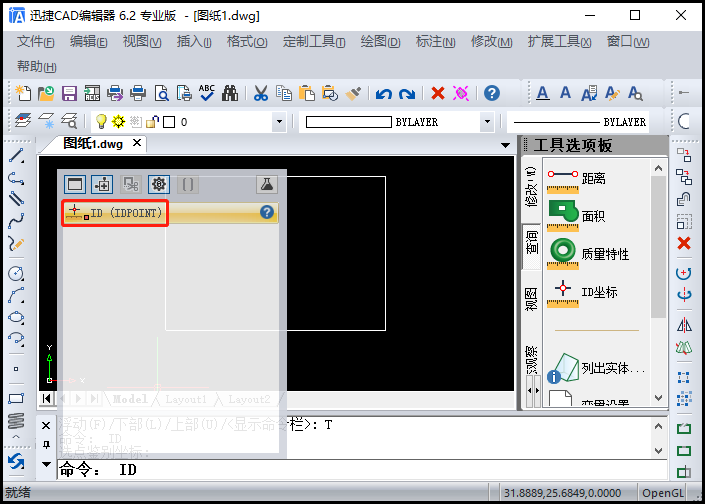Screen dimensions: 705x504
Task: Switch to the 视图 palette tab
Action: click(x=531, y=299)
